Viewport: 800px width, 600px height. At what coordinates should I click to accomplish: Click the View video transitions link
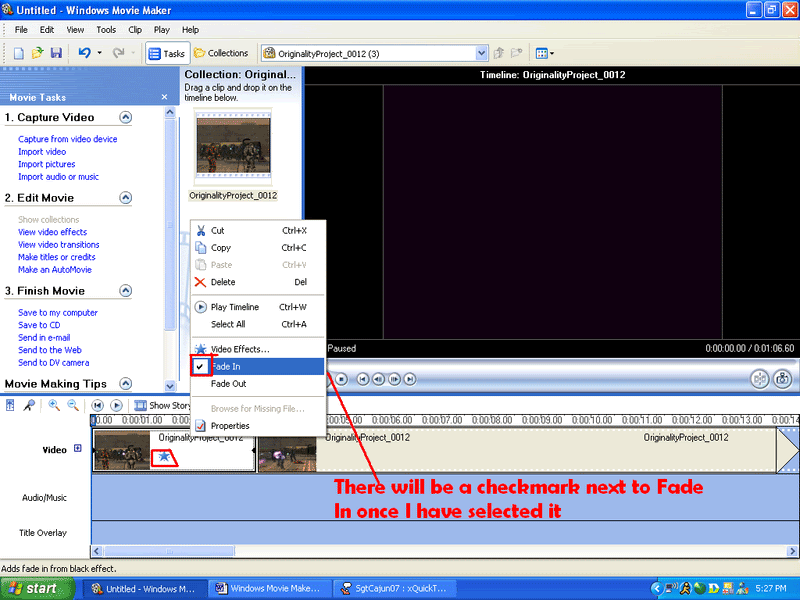pos(59,244)
